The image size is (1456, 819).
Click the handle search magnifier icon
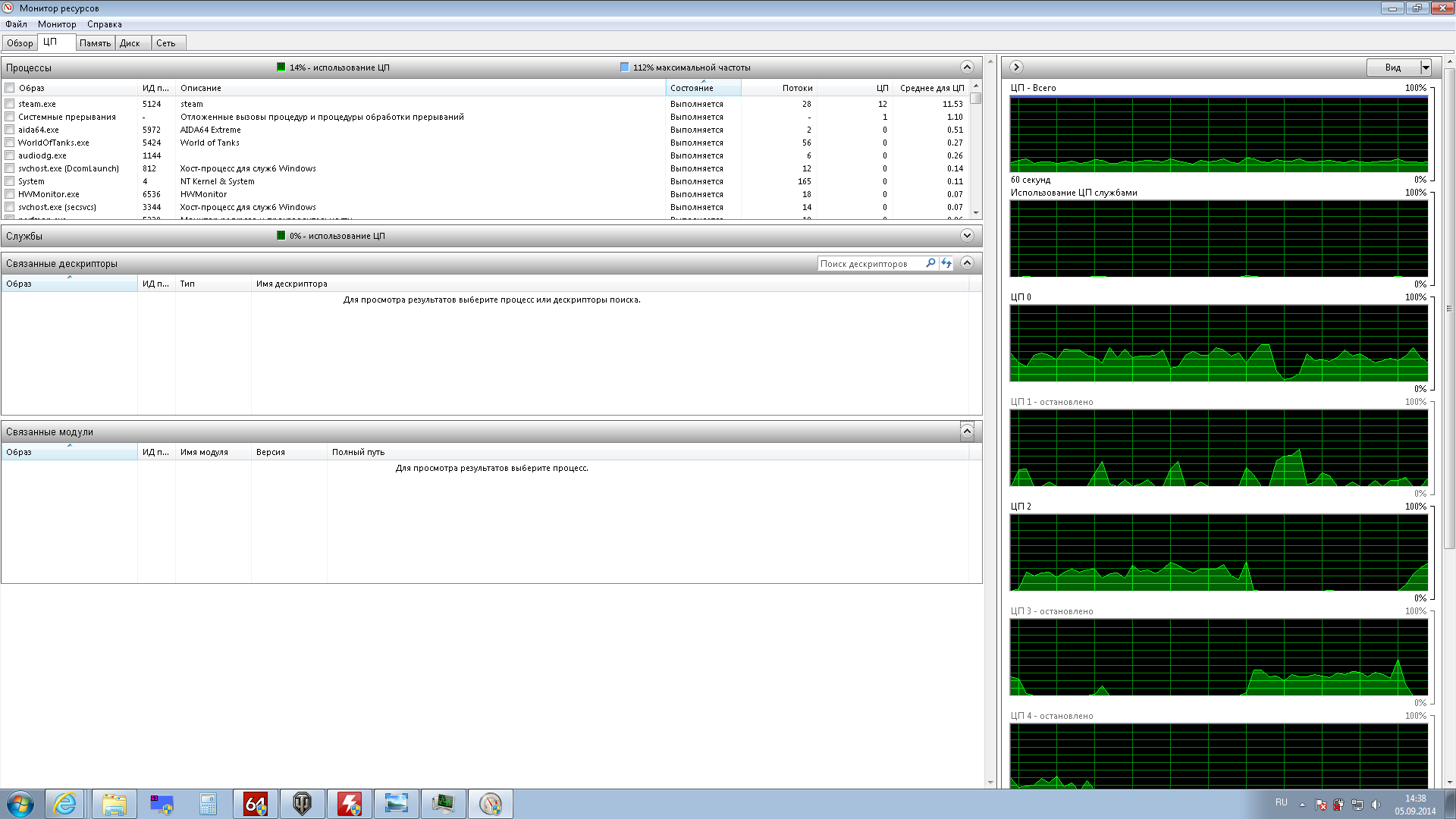pyautogui.click(x=930, y=263)
